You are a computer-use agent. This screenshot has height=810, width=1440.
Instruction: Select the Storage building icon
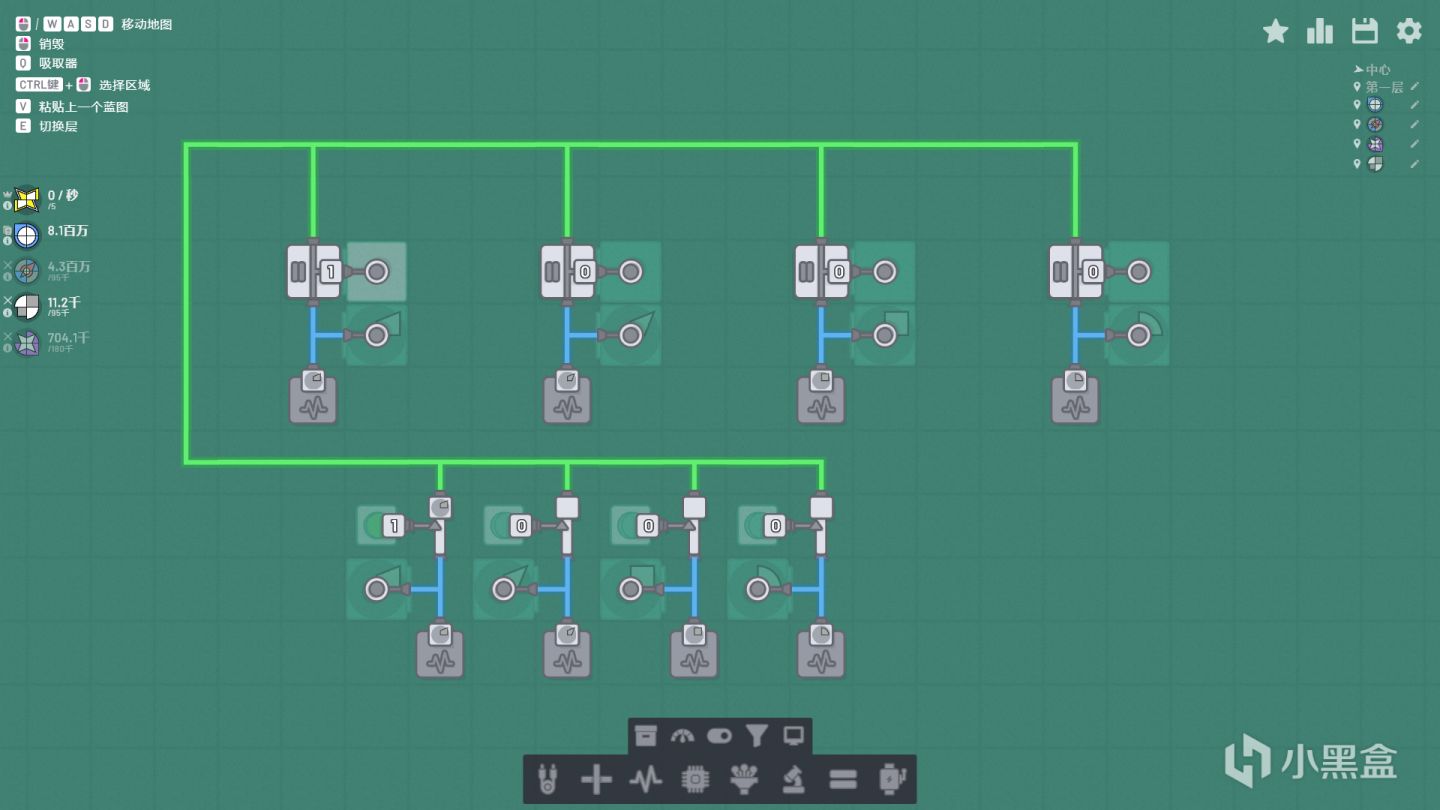(x=646, y=736)
